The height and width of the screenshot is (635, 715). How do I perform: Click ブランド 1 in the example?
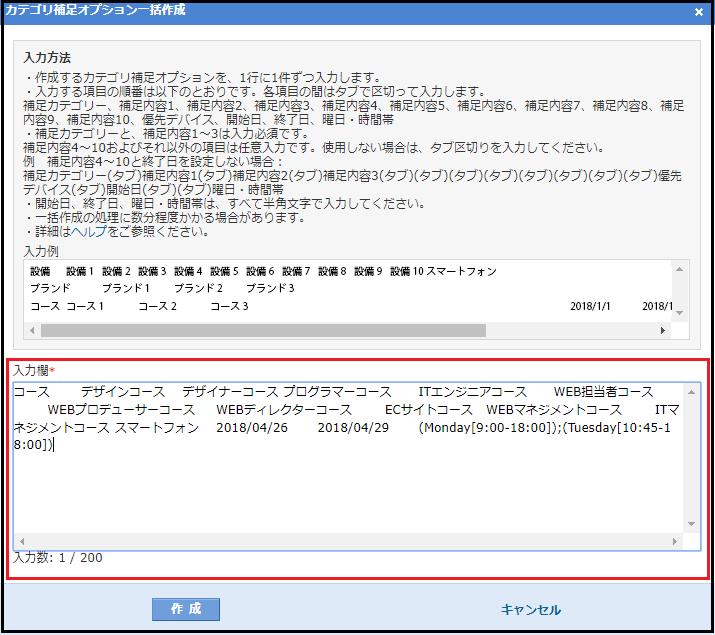(126, 288)
